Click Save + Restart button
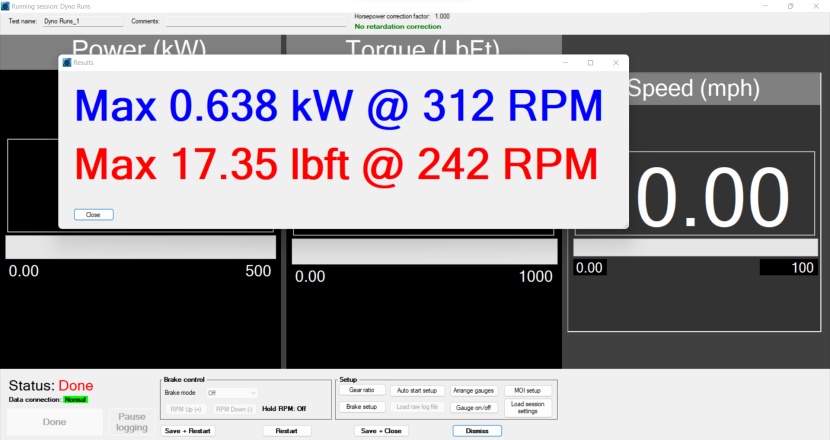830x440 pixels. pos(187,431)
